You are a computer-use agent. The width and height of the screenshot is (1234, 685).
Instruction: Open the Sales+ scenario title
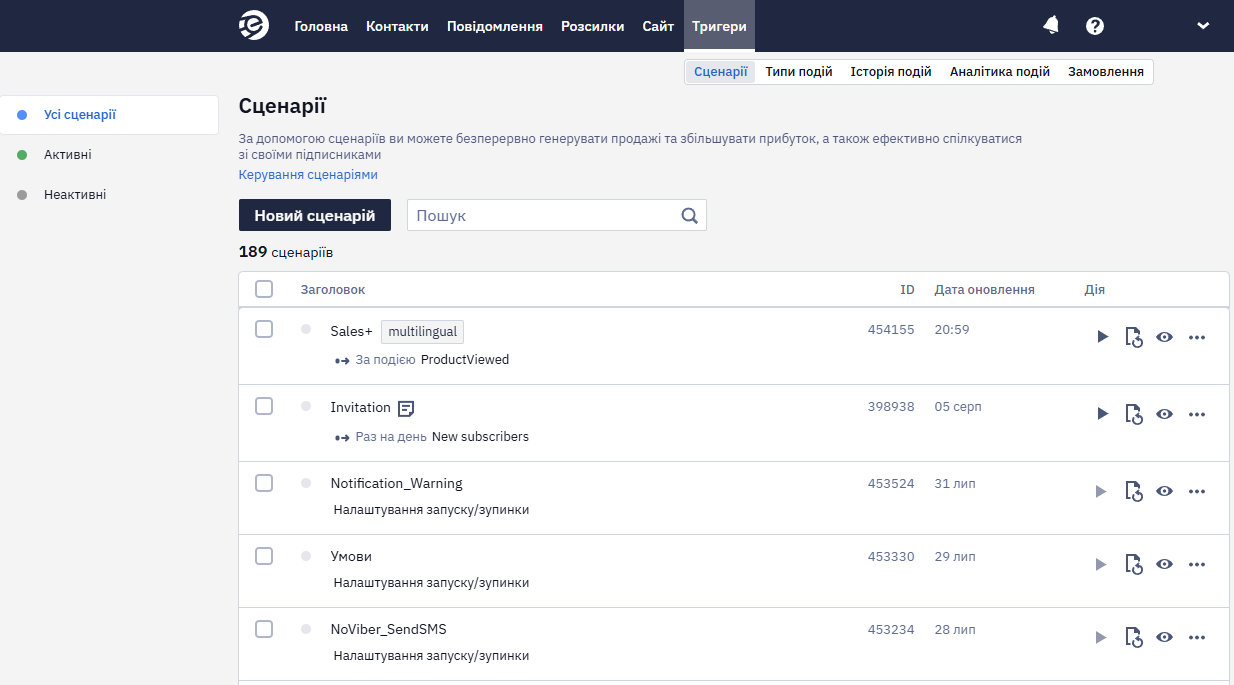point(351,332)
